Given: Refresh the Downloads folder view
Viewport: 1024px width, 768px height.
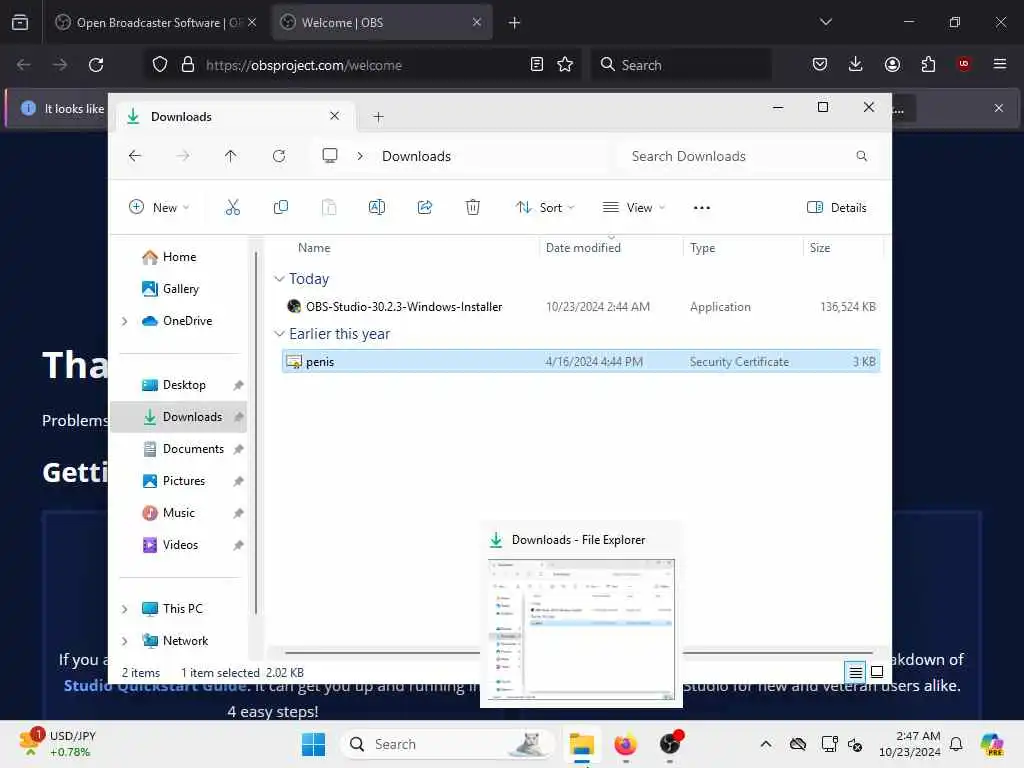Looking at the screenshot, I should tap(279, 155).
